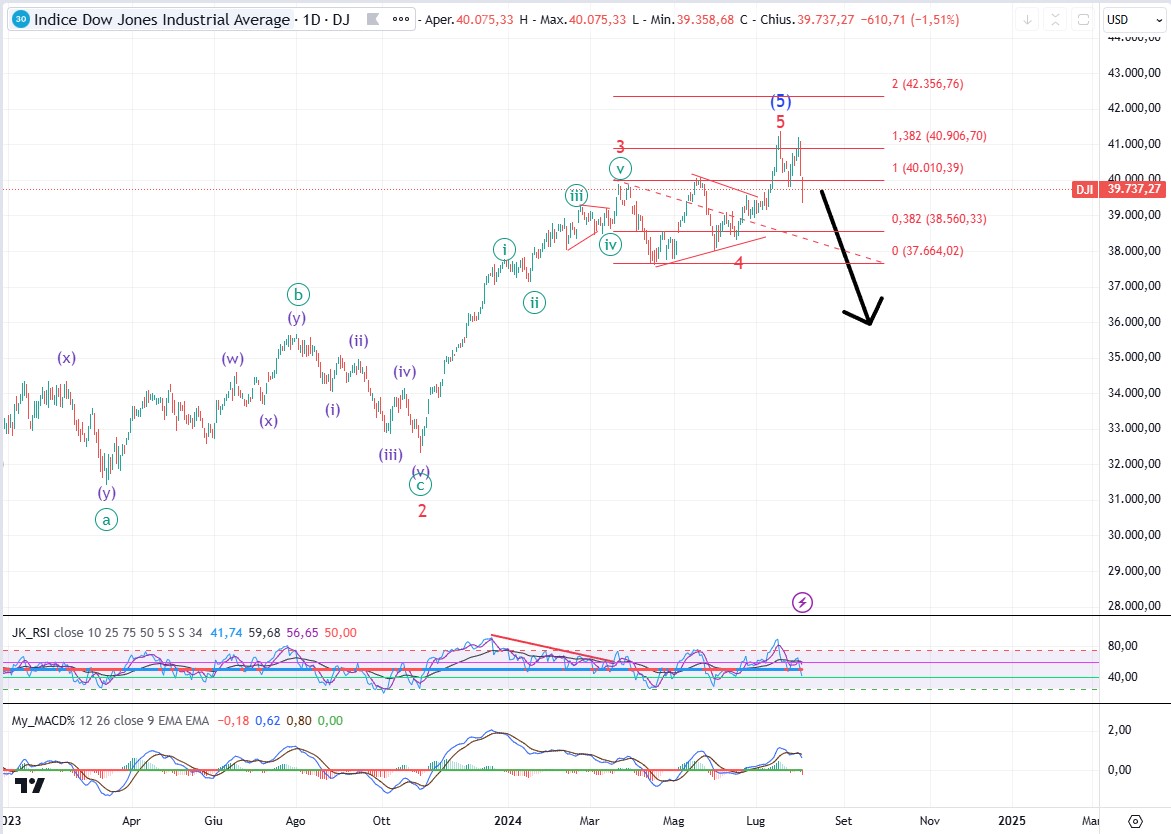Image resolution: width=1171 pixels, height=834 pixels.
Task: Click the purple (iv) wave label
Action: pyautogui.click(x=405, y=372)
